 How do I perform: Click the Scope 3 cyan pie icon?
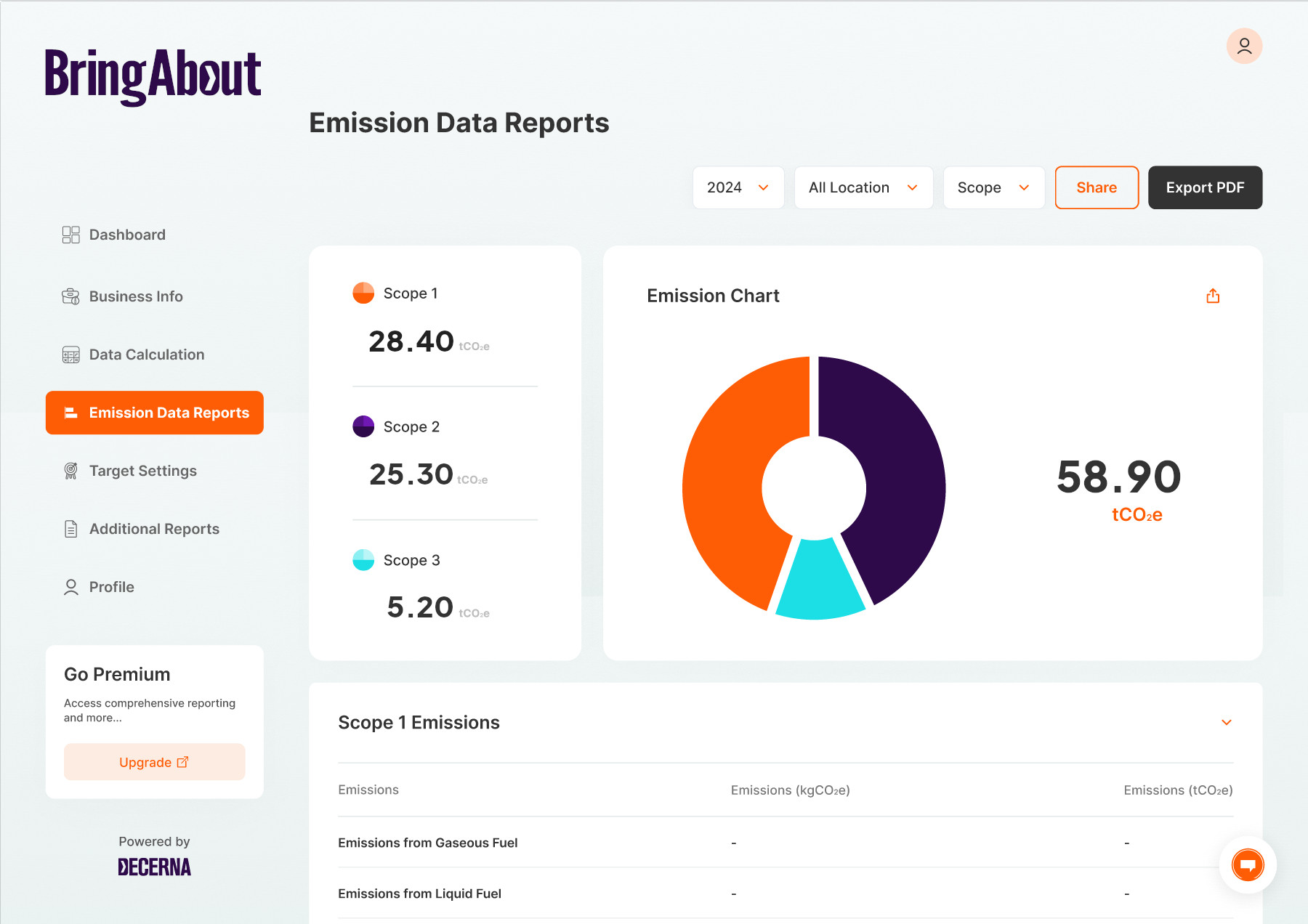(x=363, y=560)
